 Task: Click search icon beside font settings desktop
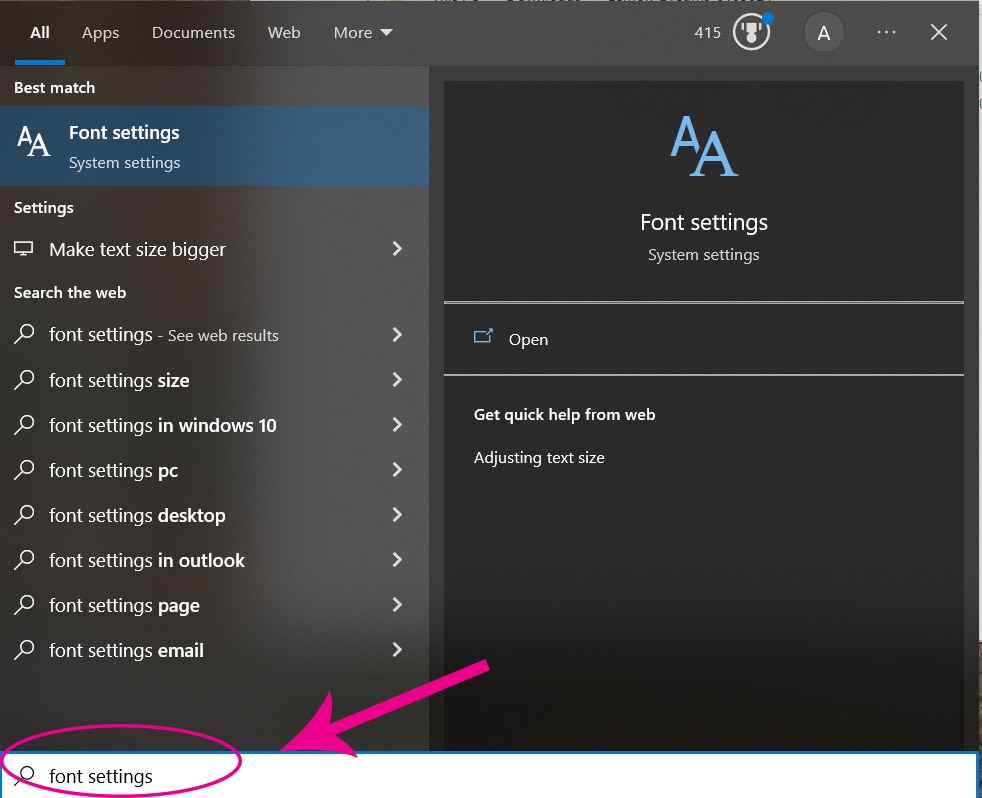24,515
